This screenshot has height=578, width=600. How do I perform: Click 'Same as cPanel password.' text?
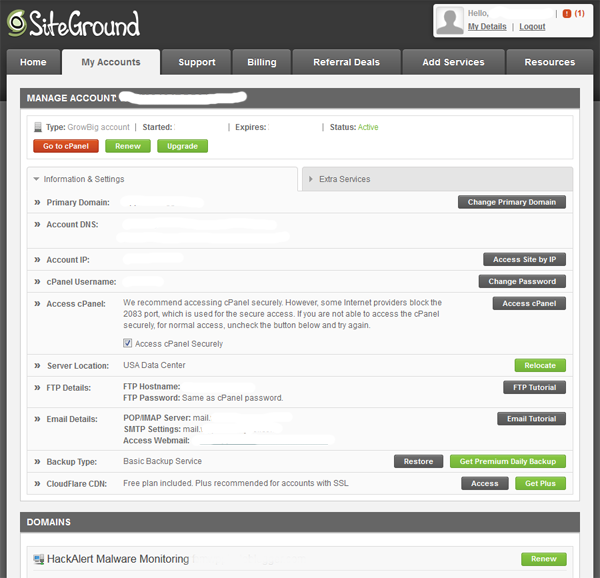click(233, 398)
